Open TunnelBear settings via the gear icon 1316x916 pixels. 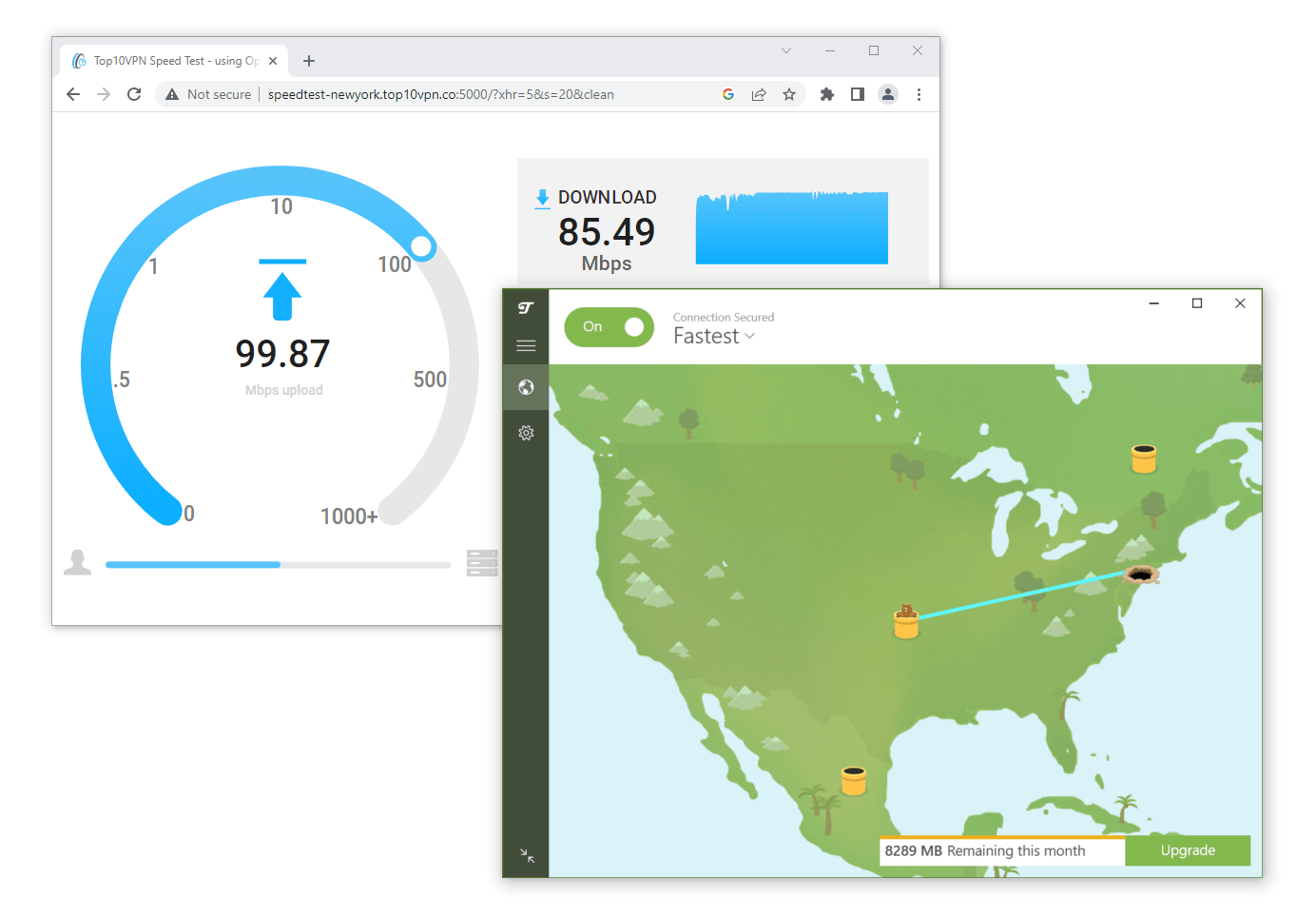[x=526, y=433]
